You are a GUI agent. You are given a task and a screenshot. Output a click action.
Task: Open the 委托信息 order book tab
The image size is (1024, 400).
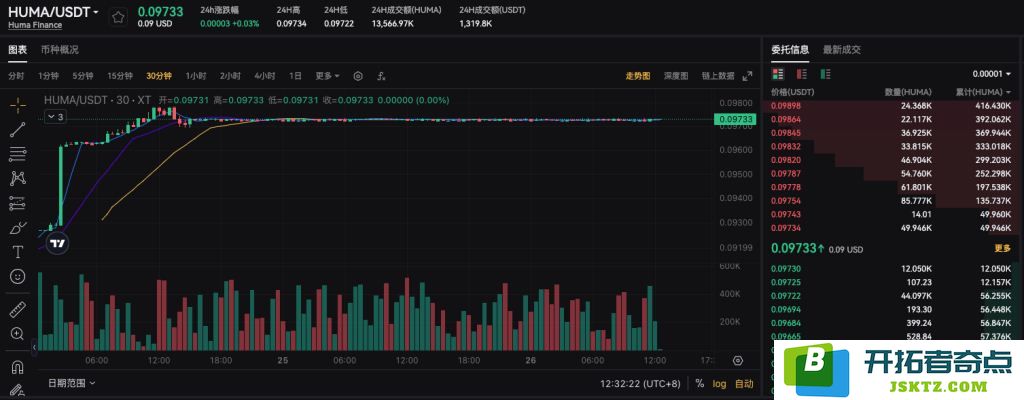point(790,50)
